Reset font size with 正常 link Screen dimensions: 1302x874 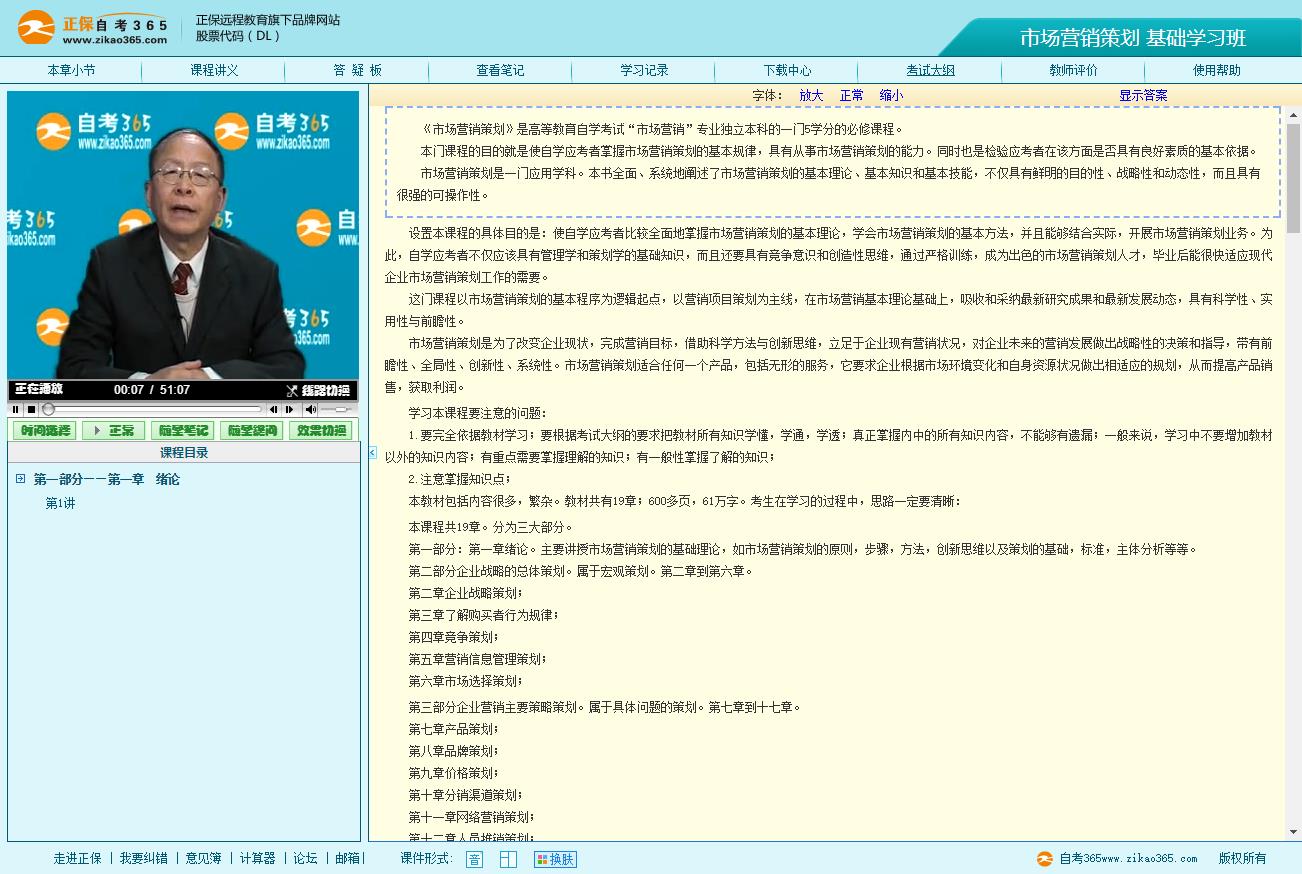coord(852,96)
